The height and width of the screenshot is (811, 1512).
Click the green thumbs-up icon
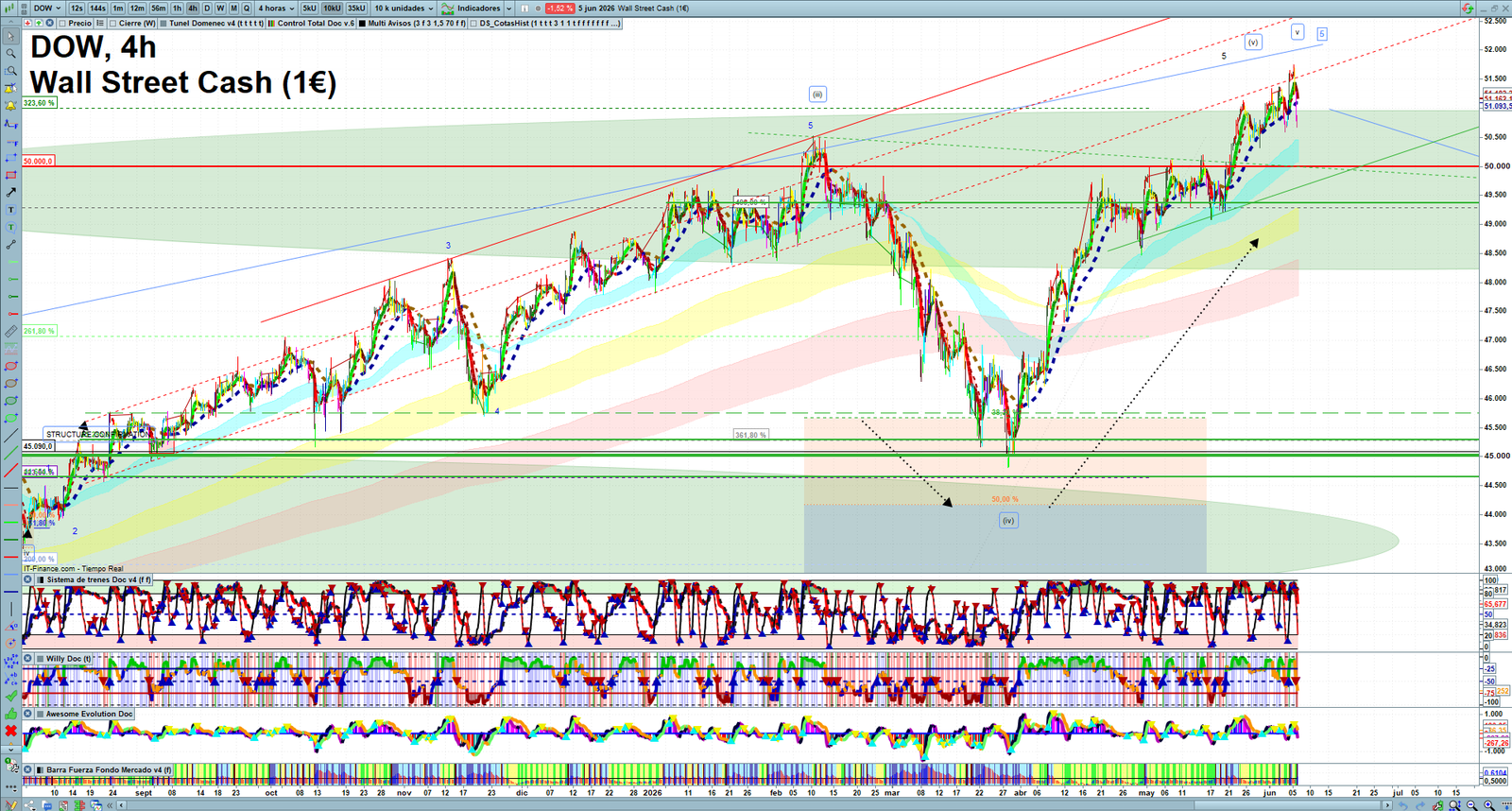(10, 714)
